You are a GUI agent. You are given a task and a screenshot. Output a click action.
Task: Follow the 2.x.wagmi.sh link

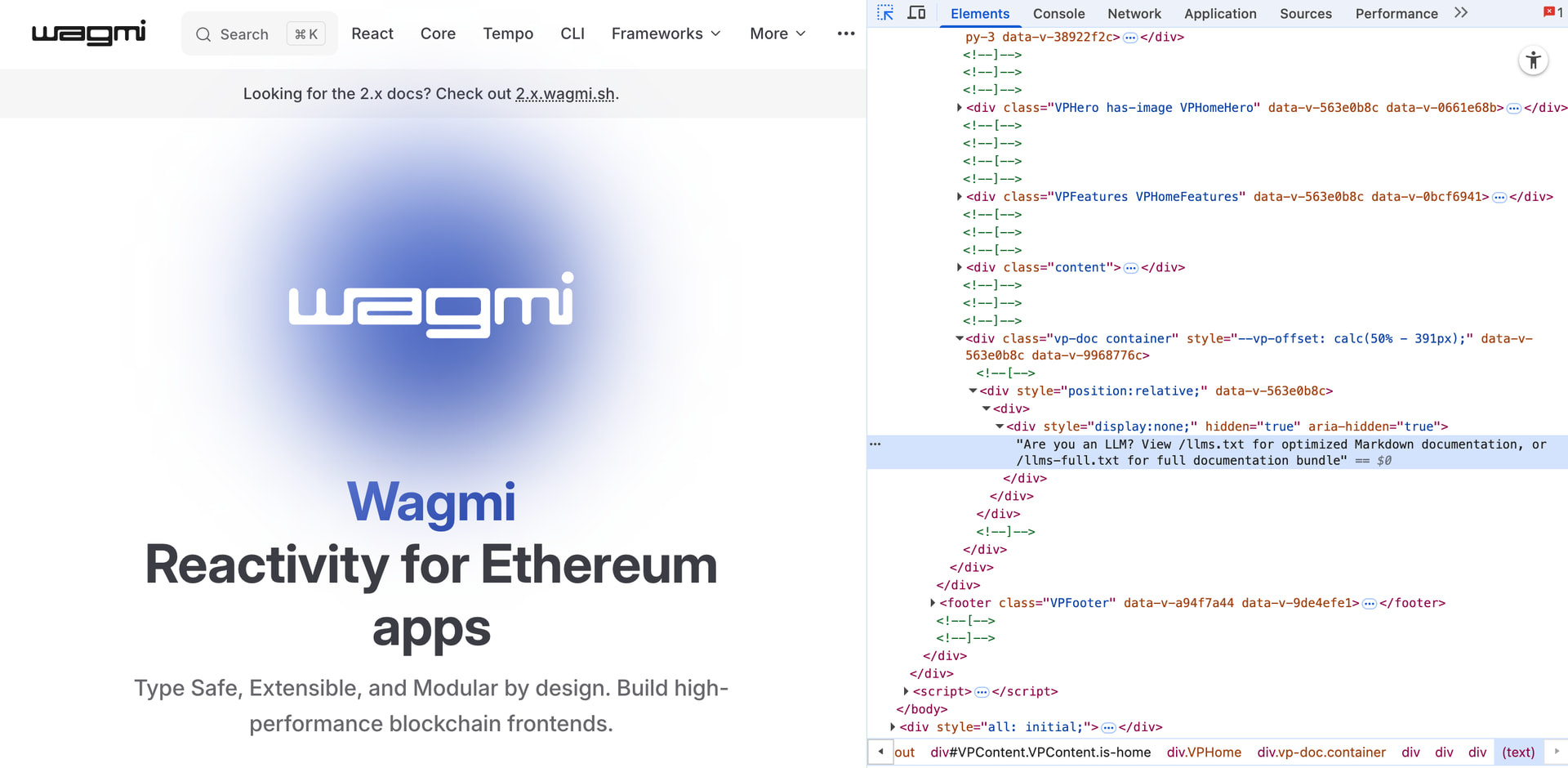[x=565, y=94]
